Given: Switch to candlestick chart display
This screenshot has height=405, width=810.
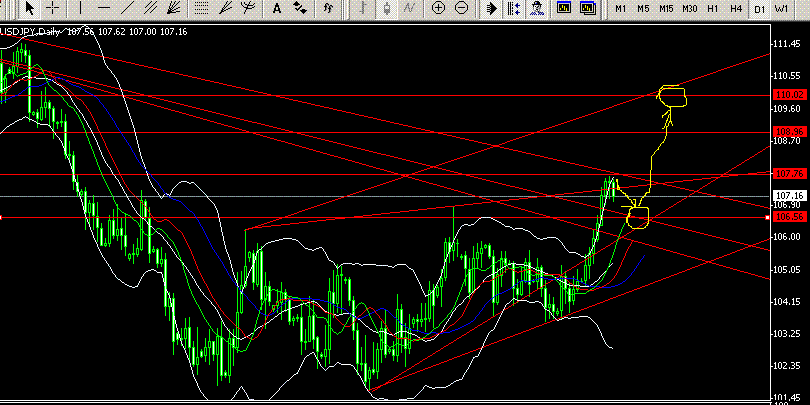Looking at the screenshot, I should coord(387,8).
